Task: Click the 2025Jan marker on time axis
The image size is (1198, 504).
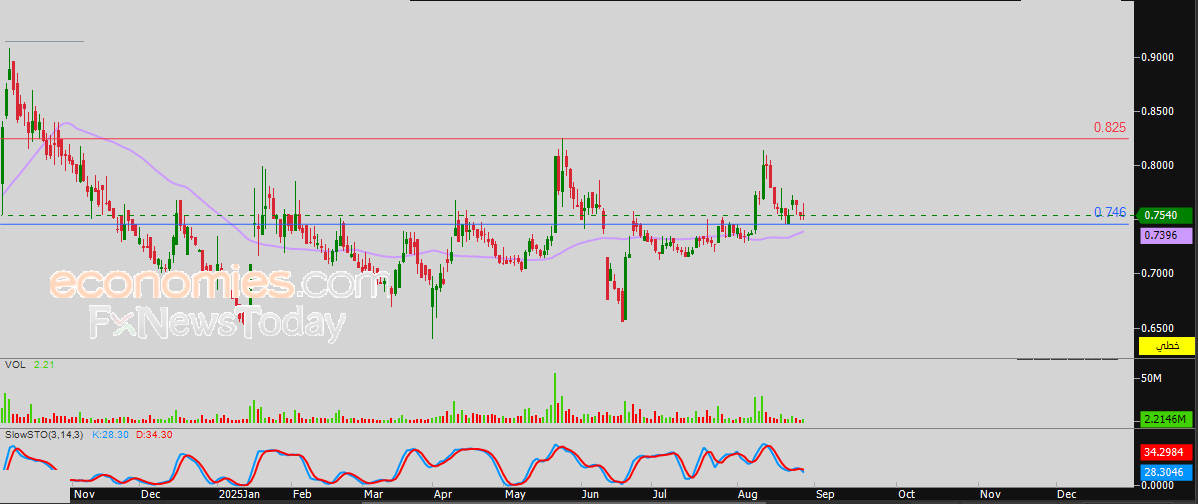Action: [238, 494]
